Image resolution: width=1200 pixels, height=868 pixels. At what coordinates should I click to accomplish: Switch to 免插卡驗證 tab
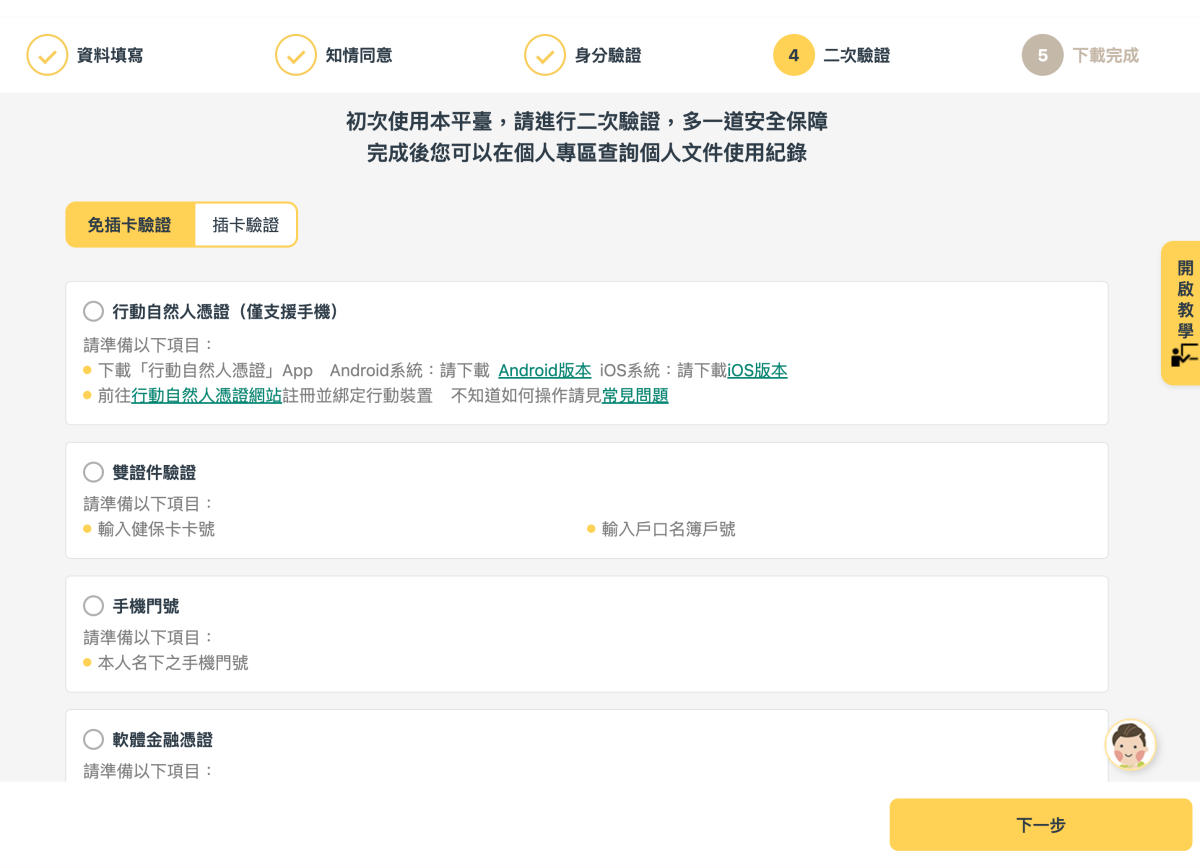tap(129, 225)
